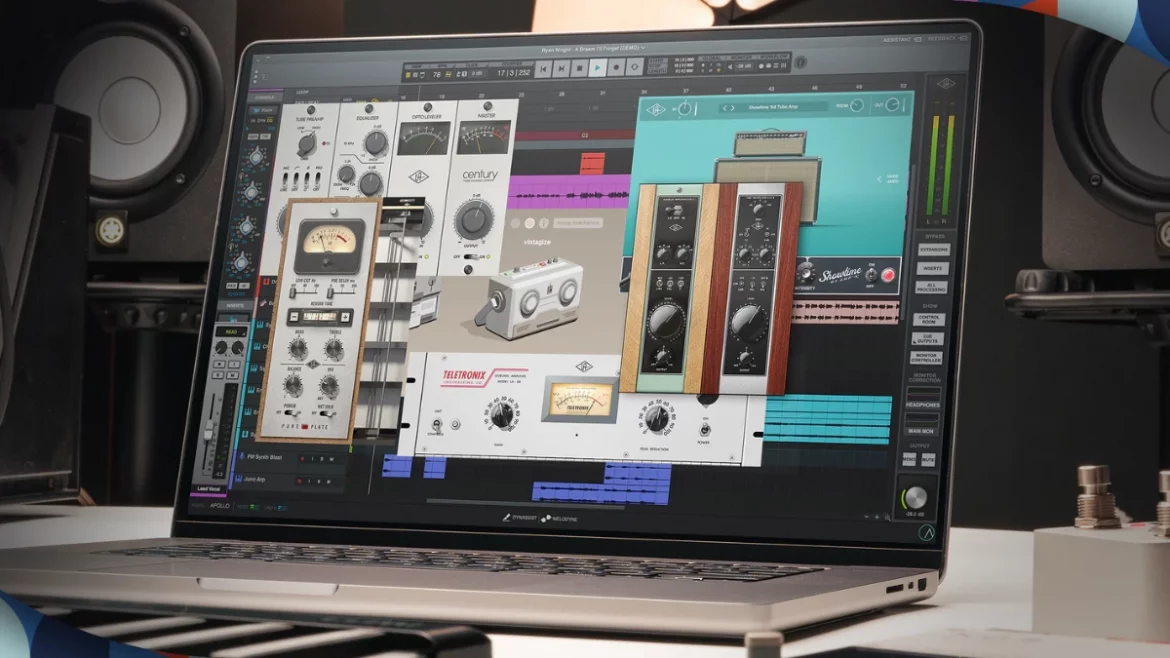
Task: Click the Rewind to start transport icon
Action: (x=543, y=69)
